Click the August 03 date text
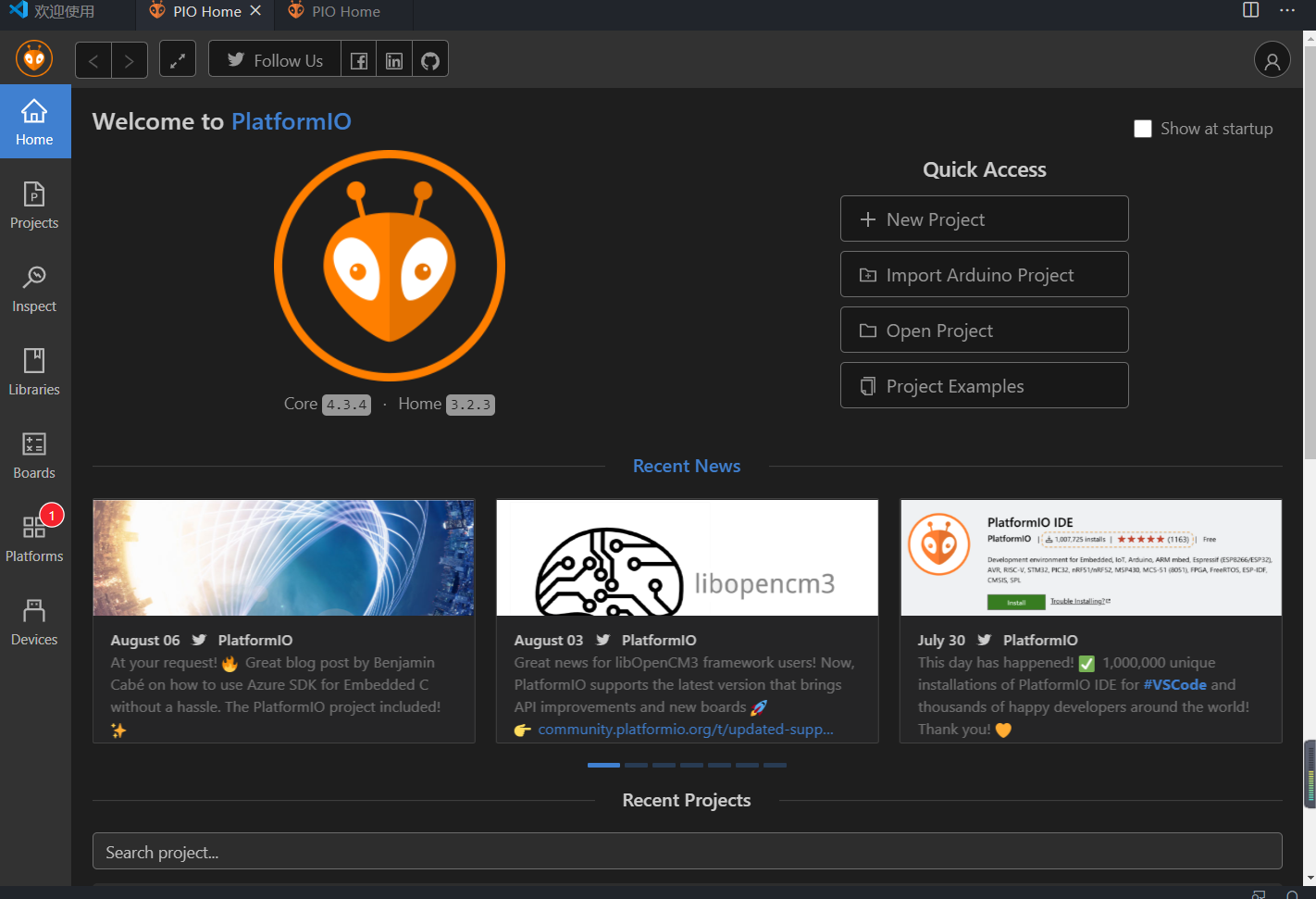Viewport: 1316px width, 899px height. click(549, 640)
